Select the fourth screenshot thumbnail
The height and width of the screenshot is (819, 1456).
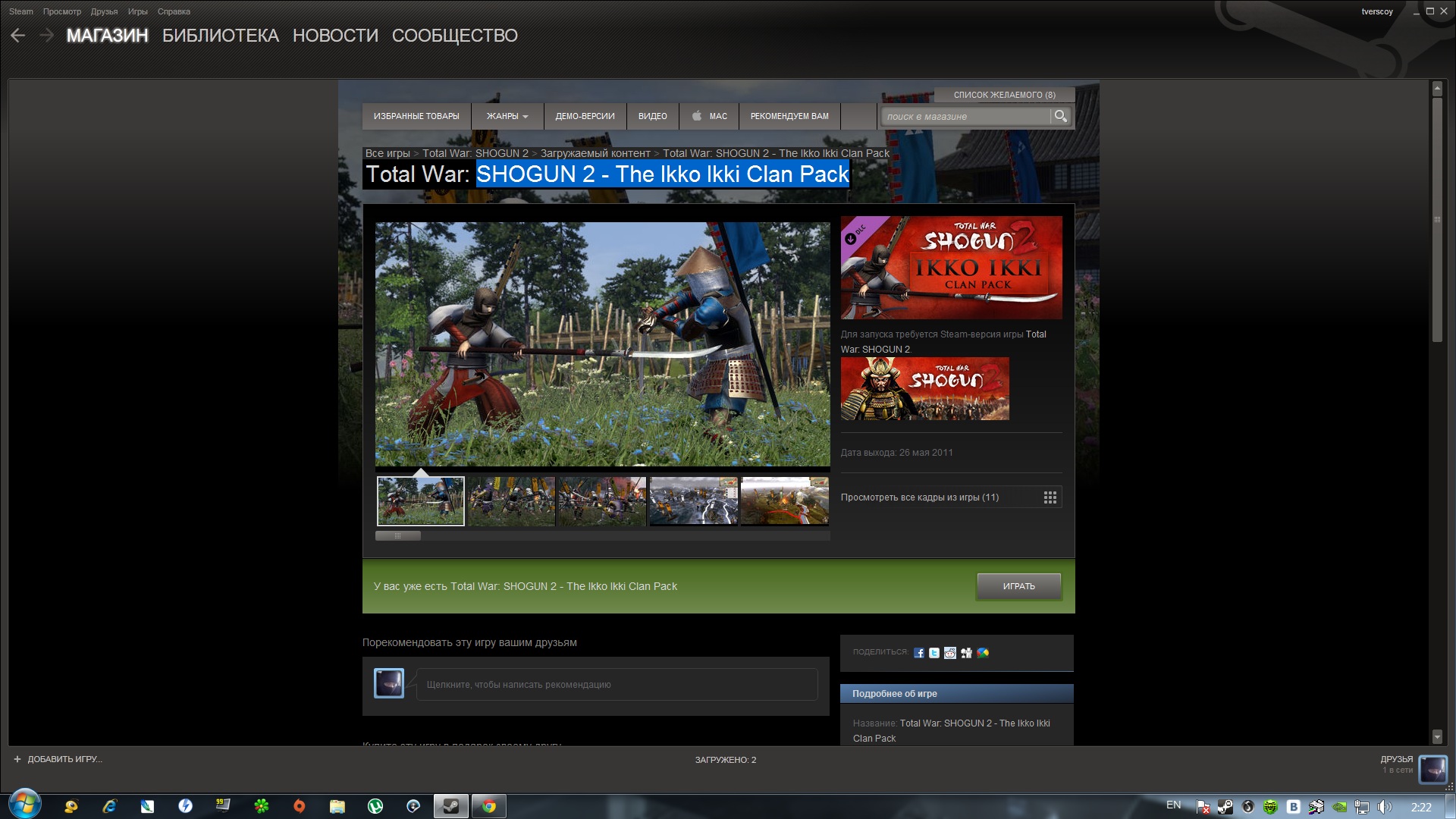[694, 501]
